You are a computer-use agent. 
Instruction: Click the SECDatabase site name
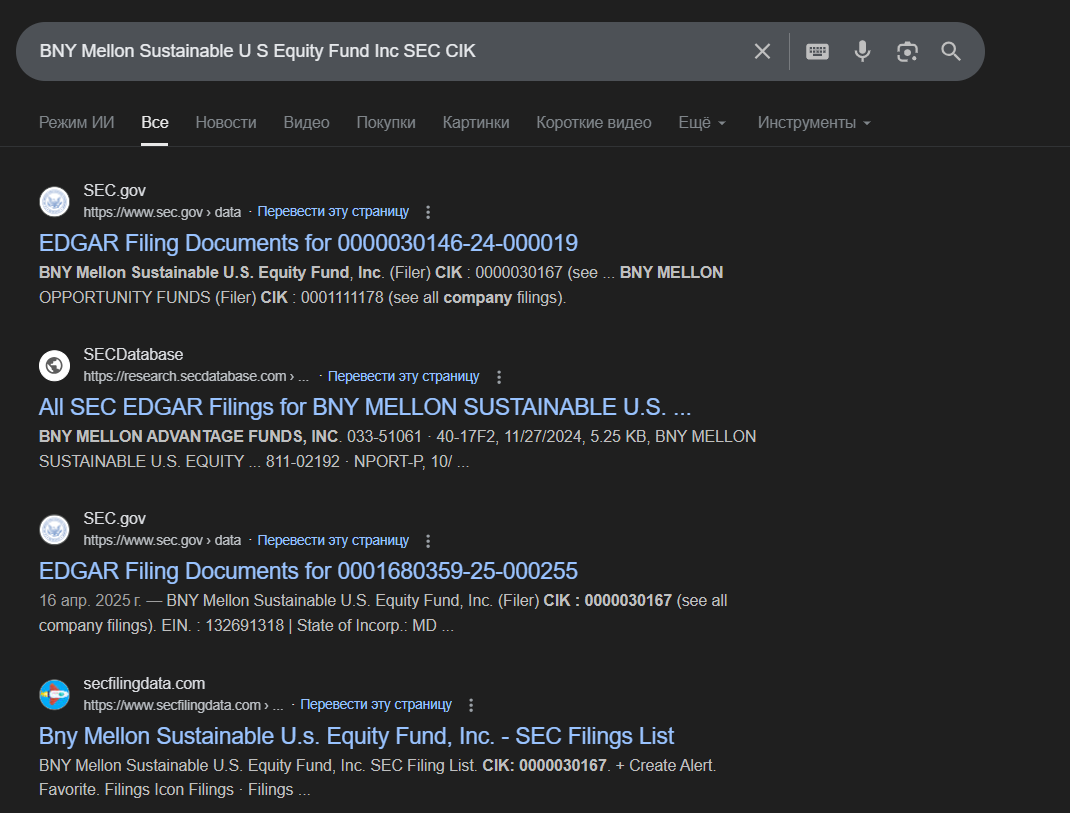133,354
